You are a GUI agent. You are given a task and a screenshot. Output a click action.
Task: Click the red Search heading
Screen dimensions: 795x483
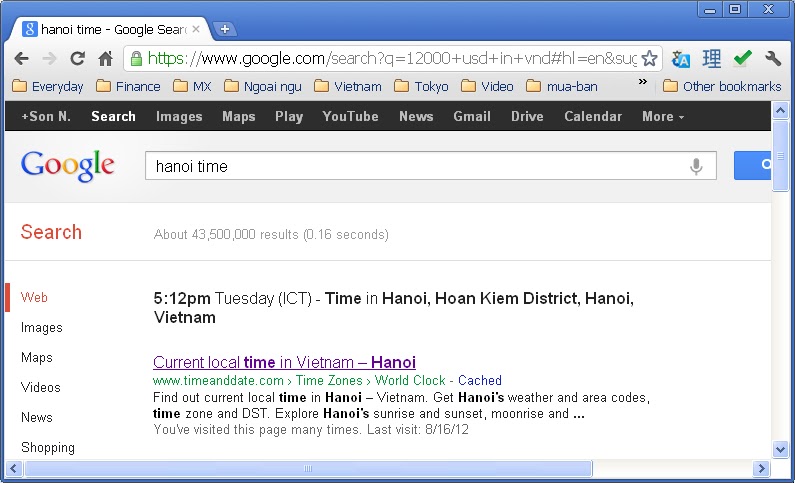pyautogui.click(x=51, y=232)
